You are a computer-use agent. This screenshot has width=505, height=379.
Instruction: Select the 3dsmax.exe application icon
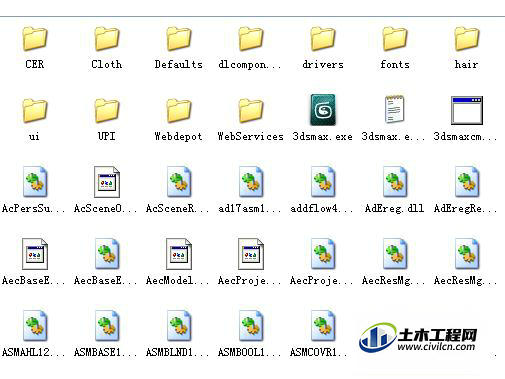(x=323, y=110)
